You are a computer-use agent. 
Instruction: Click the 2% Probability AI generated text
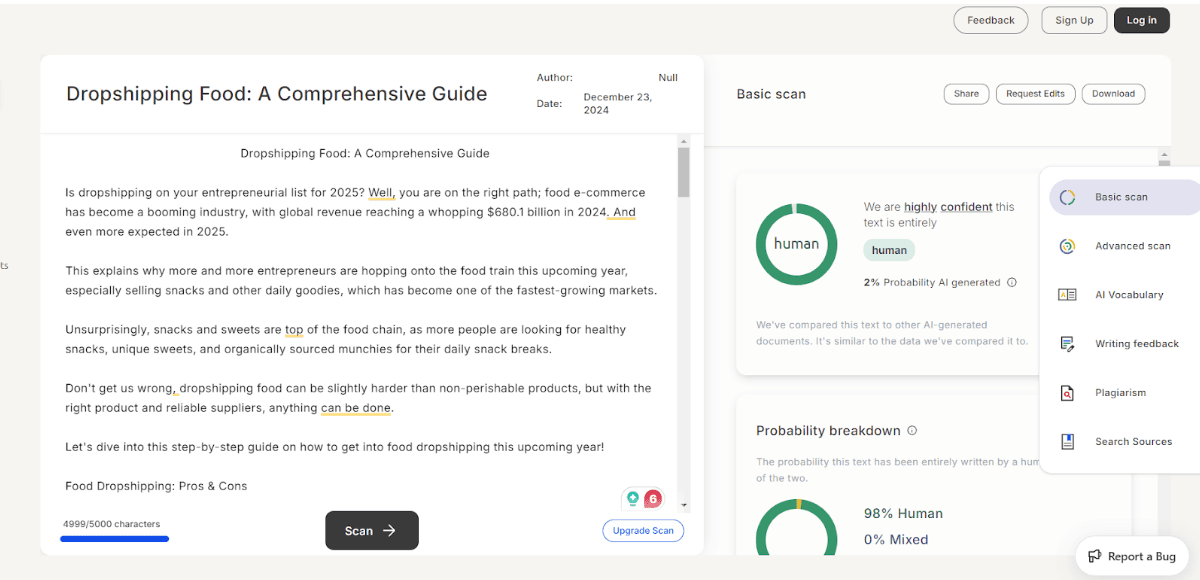[932, 283]
